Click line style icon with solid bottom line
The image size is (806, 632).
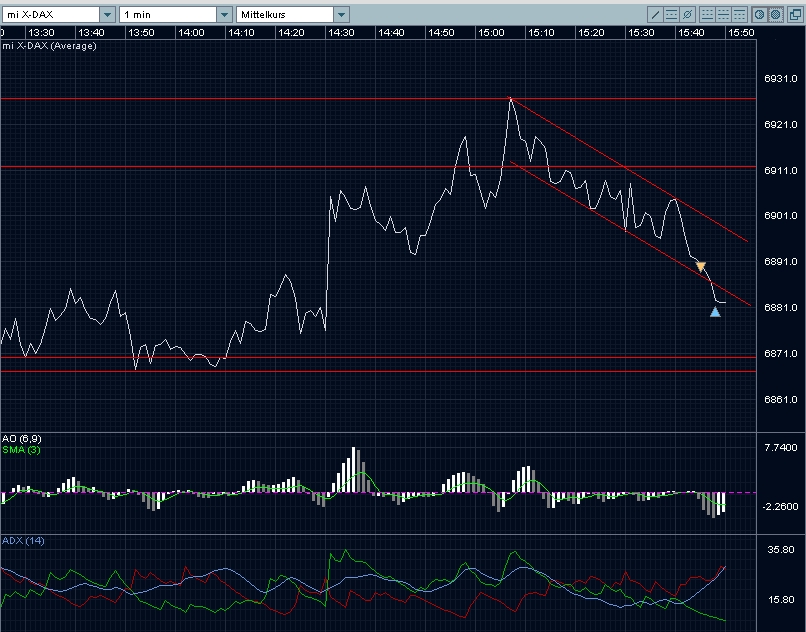[x=705, y=15]
